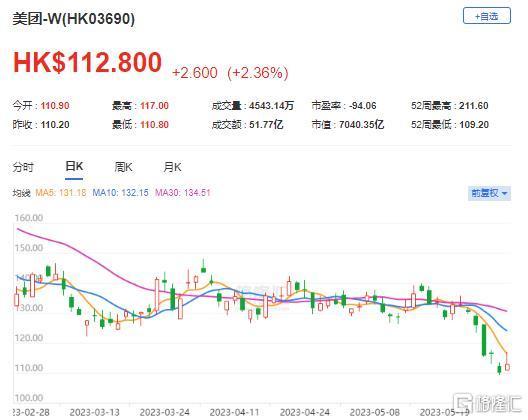The image size is (528, 420).
Task: Open the 周K weekly chart tab
Action: tap(123, 167)
